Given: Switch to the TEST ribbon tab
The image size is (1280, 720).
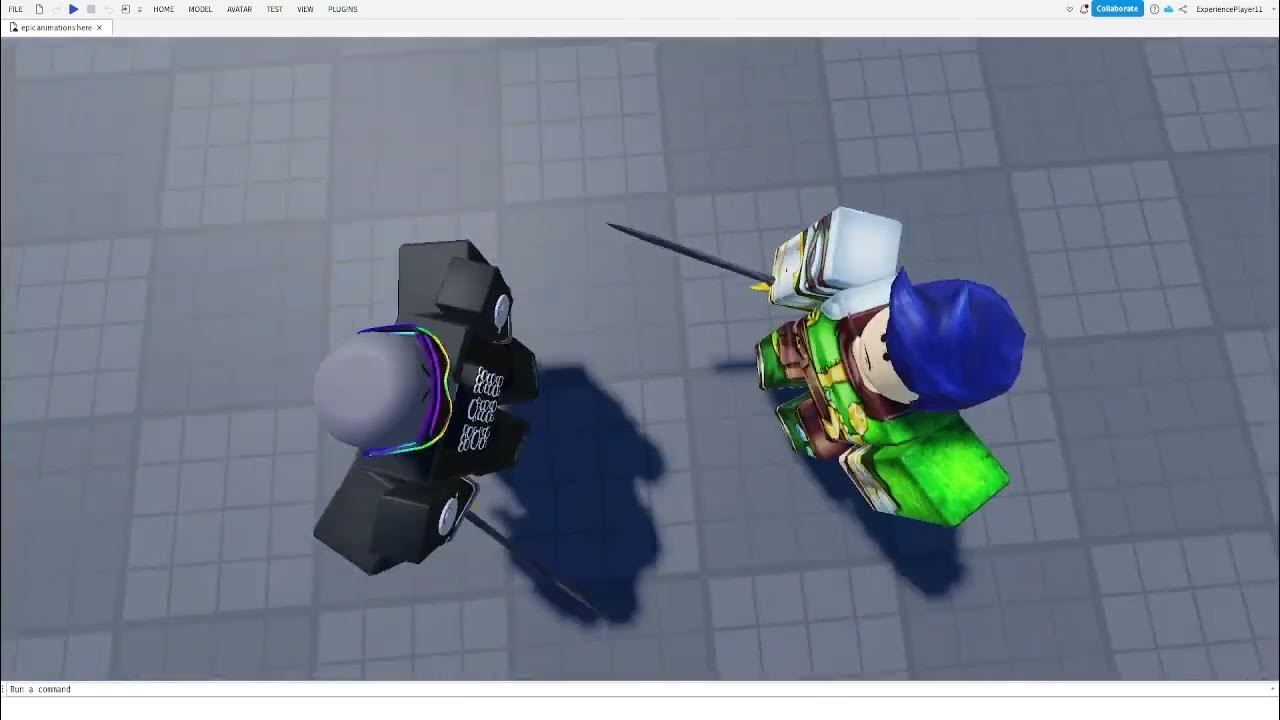Looking at the screenshot, I should coord(274,9).
